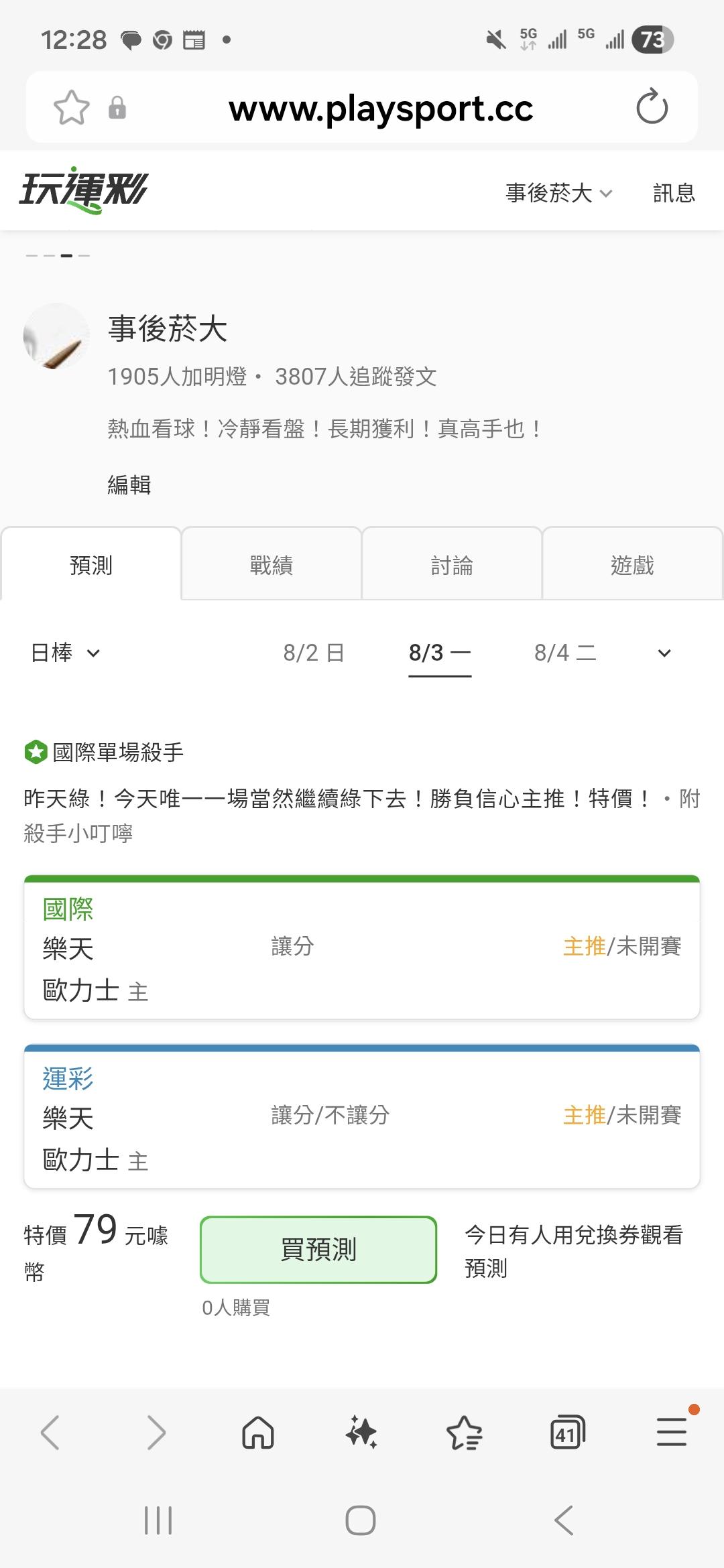Tap the bookmark star in address bar

pyautogui.click(x=72, y=107)
